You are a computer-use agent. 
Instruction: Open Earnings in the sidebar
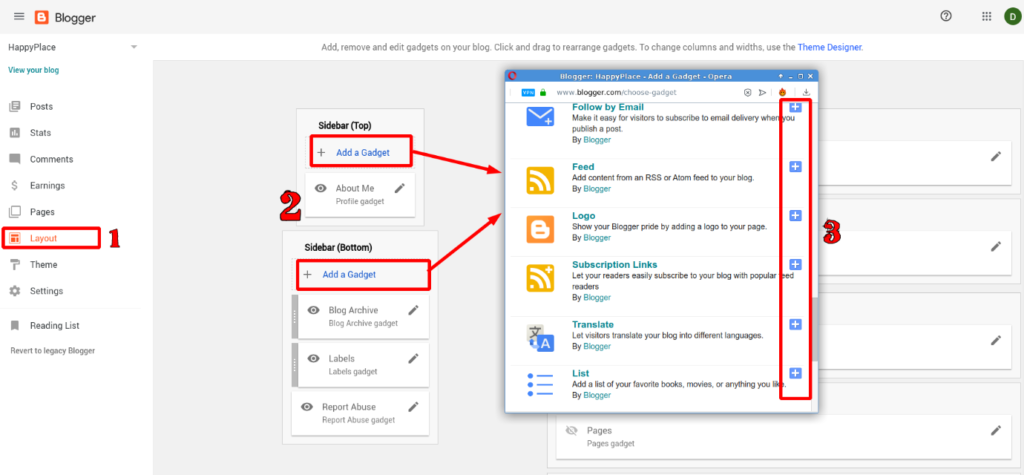47,186
